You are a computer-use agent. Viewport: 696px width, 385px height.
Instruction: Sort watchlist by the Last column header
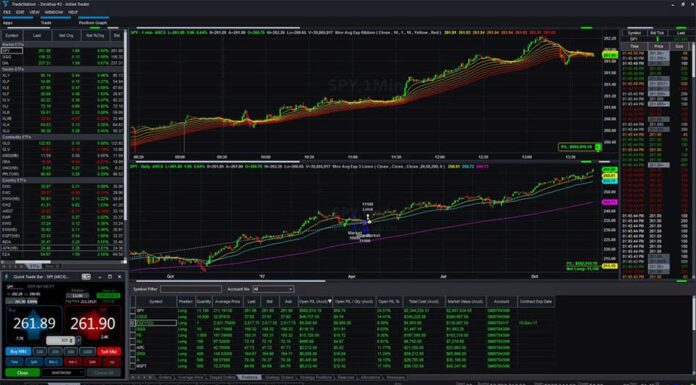[x=37, y=35]
